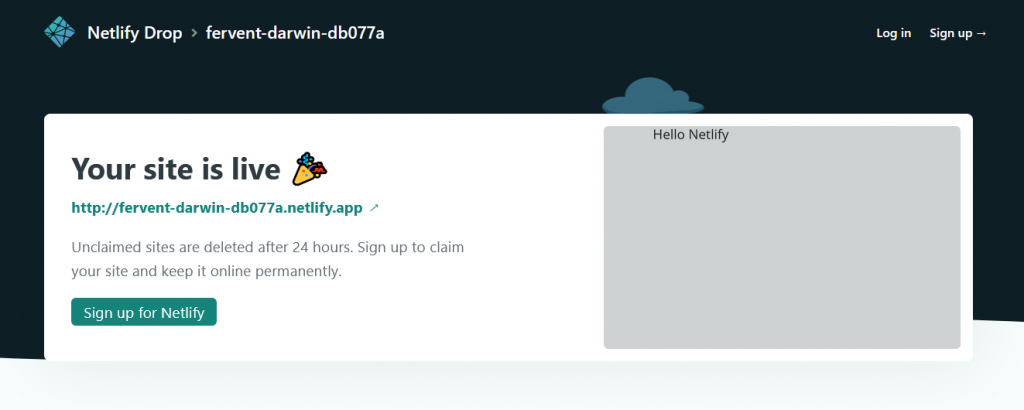This screenshot has width=1024, height=410.
Task: Open the Hello Netlify site preview thumbnail
Action: pyautogui.click(x=782, y=237)
